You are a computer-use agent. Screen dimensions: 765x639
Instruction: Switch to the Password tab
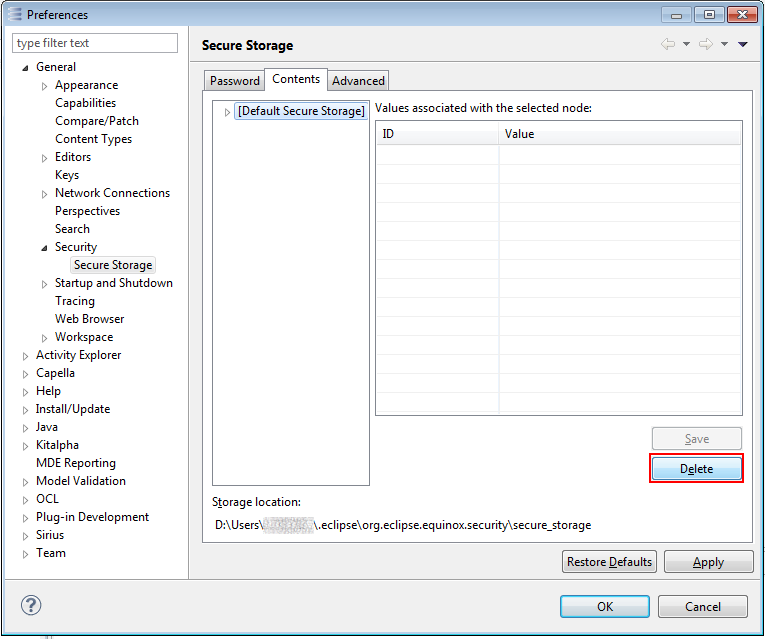(235, 81)
